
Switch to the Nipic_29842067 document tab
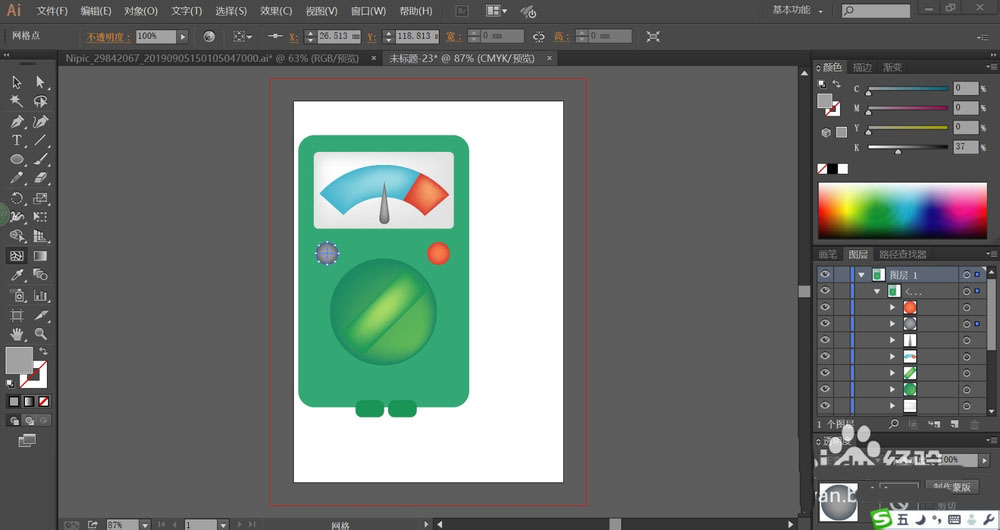click(x=212, y=59)
